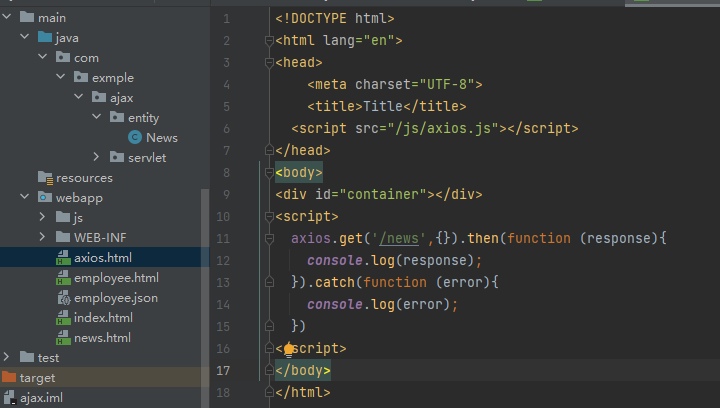Click the yellow light bulb quick-fix icon
The width and height of the screenshot is (720, 408).
(289, 349)
